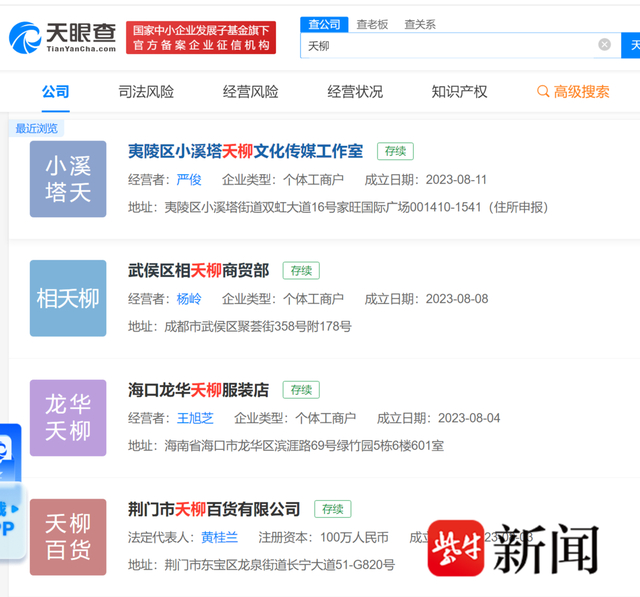The image size is (640, 597).
Task: Click the red official institution banner
Action: tap(201, 38)
